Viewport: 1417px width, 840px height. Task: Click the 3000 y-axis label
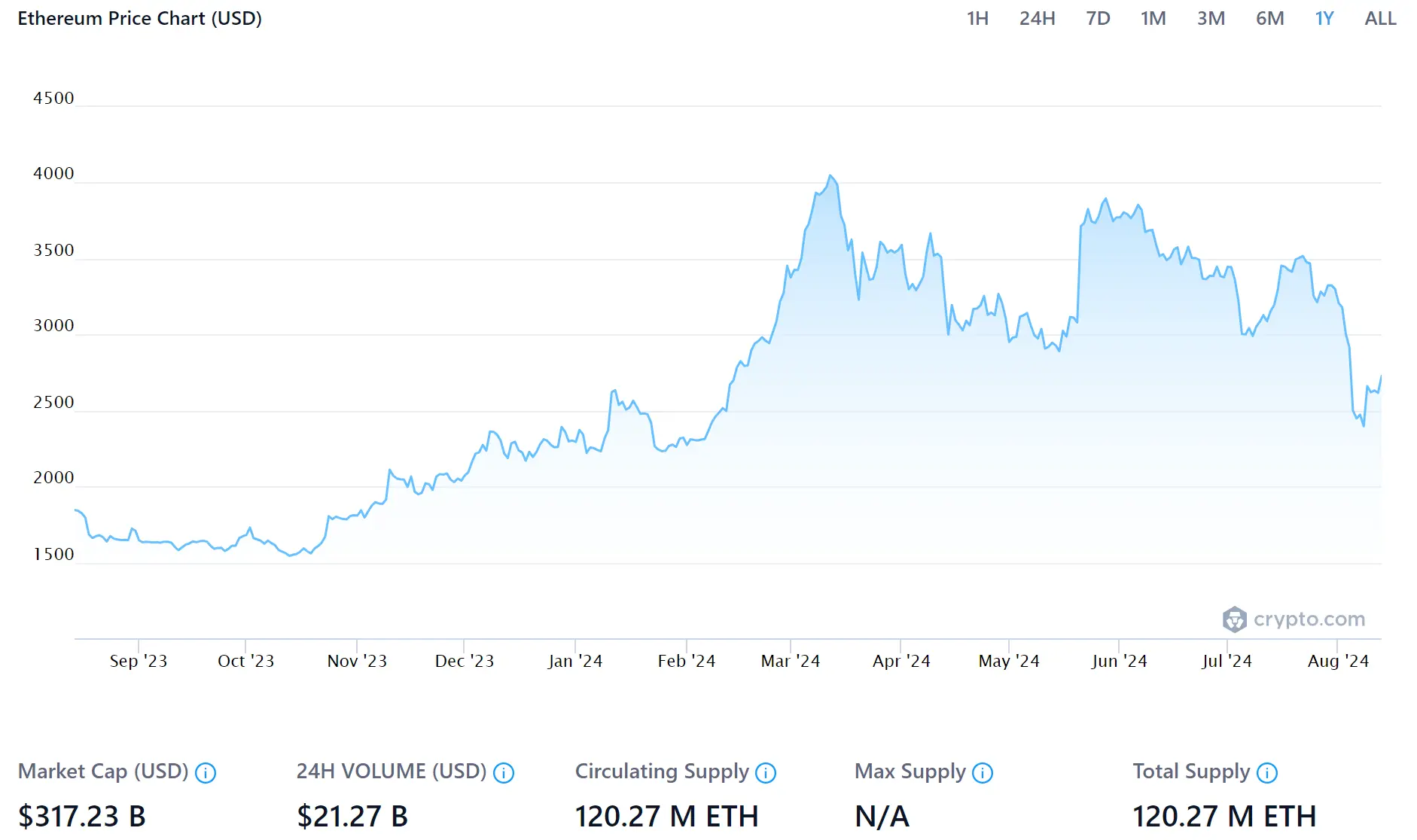coord(53,325)
